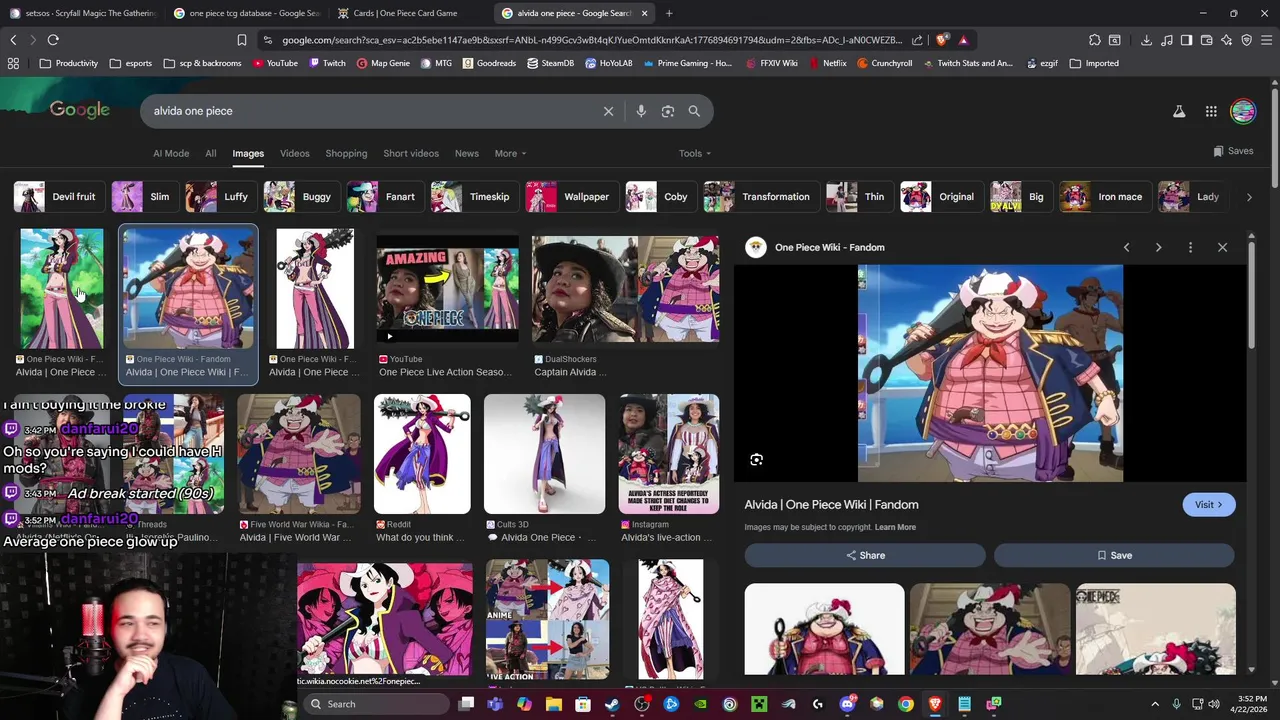1280x720 pixels.
Task: Switch to the All results tab
Action: click(x=211, y=153)
